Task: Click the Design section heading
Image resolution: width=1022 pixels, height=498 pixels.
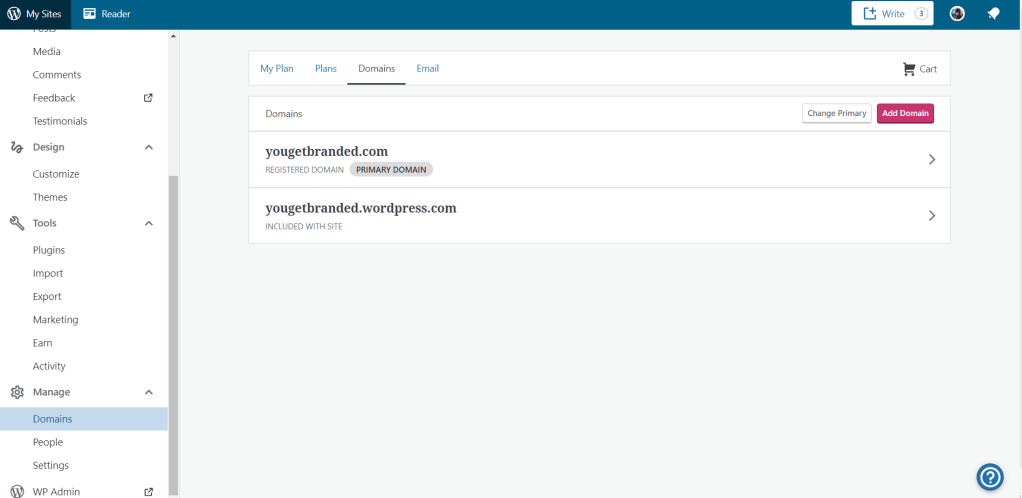Action: 49,147
